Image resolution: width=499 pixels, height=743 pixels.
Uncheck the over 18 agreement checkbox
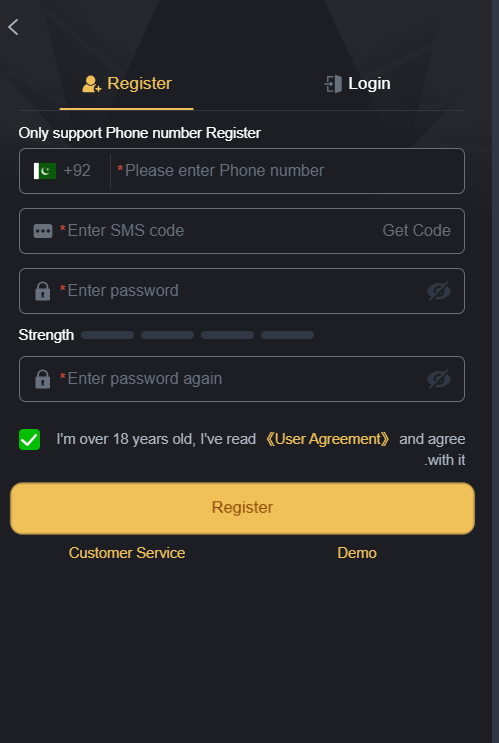click(29, 439)
